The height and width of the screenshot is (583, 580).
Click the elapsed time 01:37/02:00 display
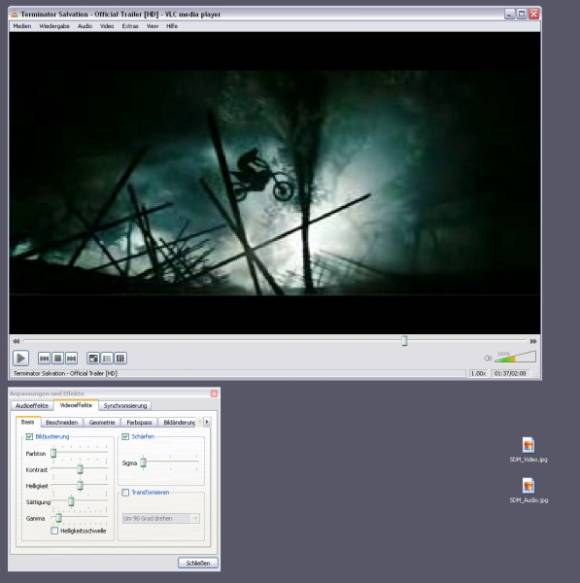(x=510, y=373)
